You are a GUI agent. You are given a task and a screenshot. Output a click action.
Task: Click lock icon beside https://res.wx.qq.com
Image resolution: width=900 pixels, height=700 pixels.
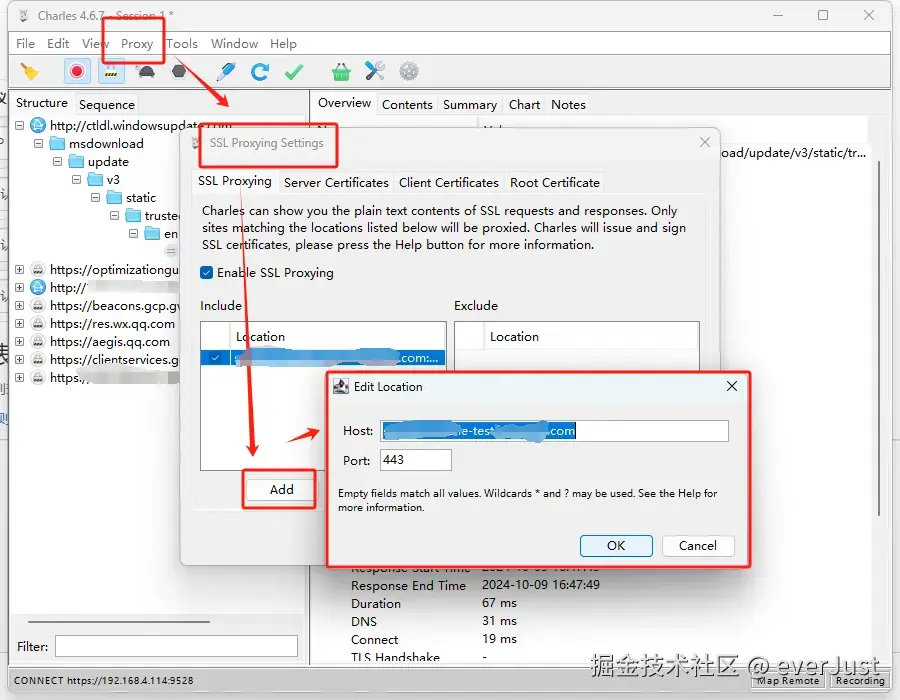(38, 324)
